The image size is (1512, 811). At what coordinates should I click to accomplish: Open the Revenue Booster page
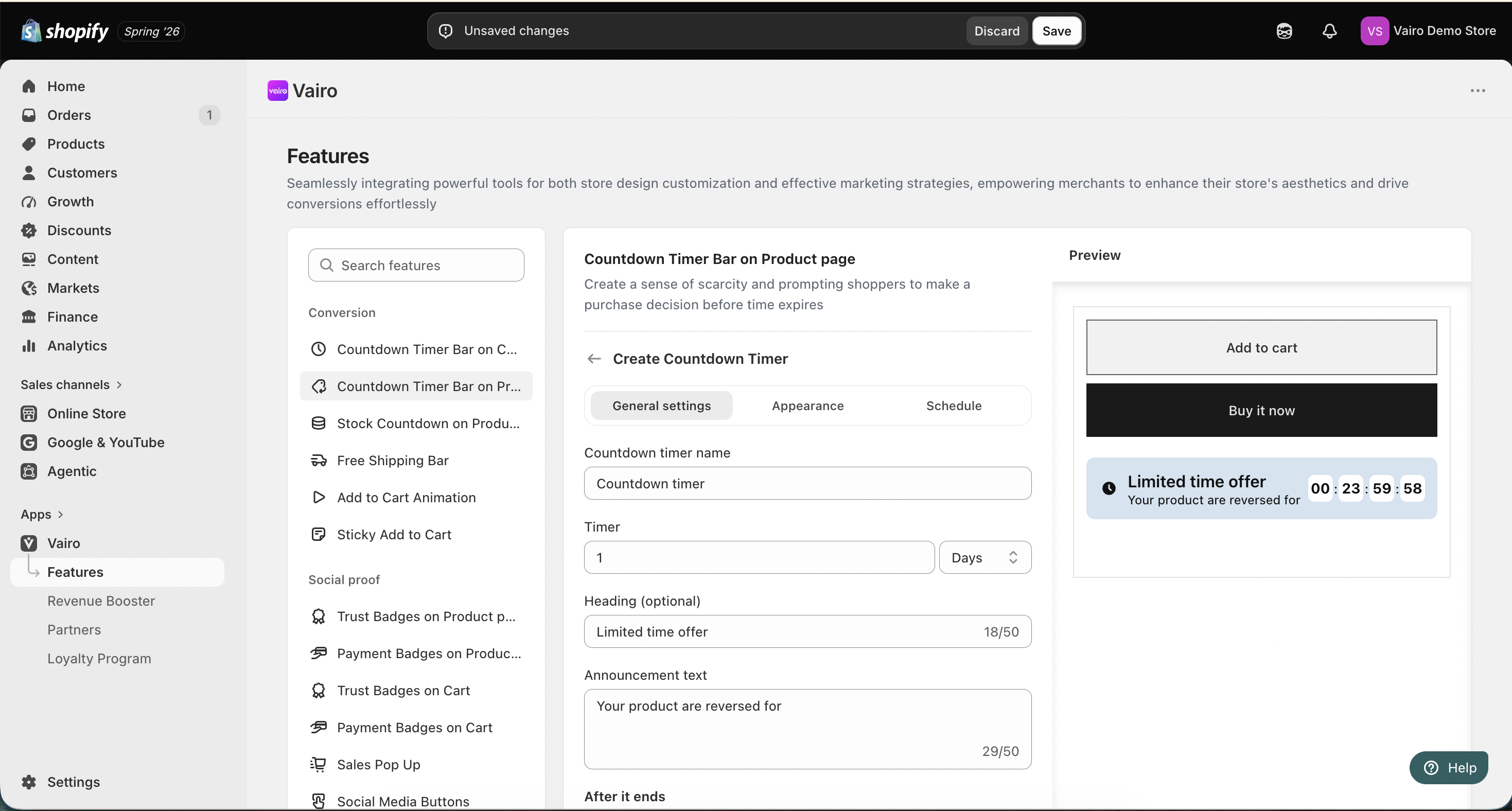point(101,601)
